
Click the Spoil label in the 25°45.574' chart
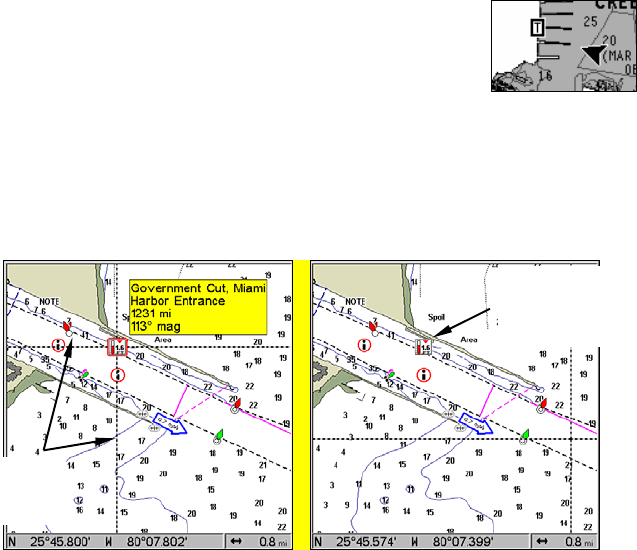(x=436, y=317)
